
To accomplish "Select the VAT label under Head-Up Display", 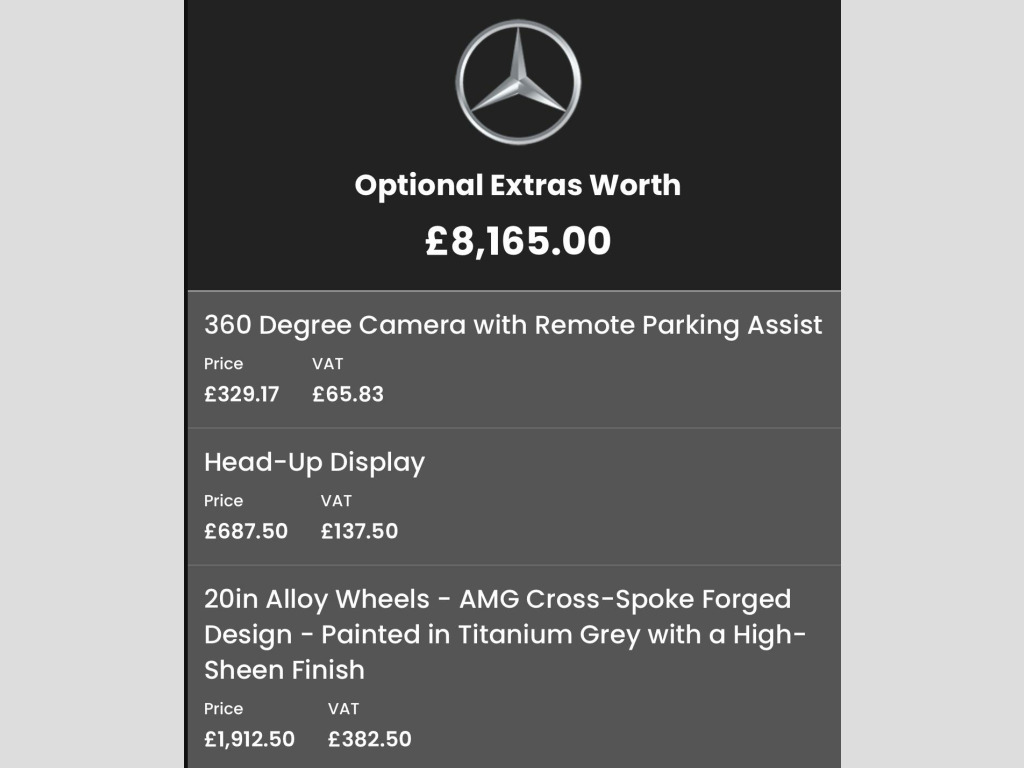I will point(336,501).
